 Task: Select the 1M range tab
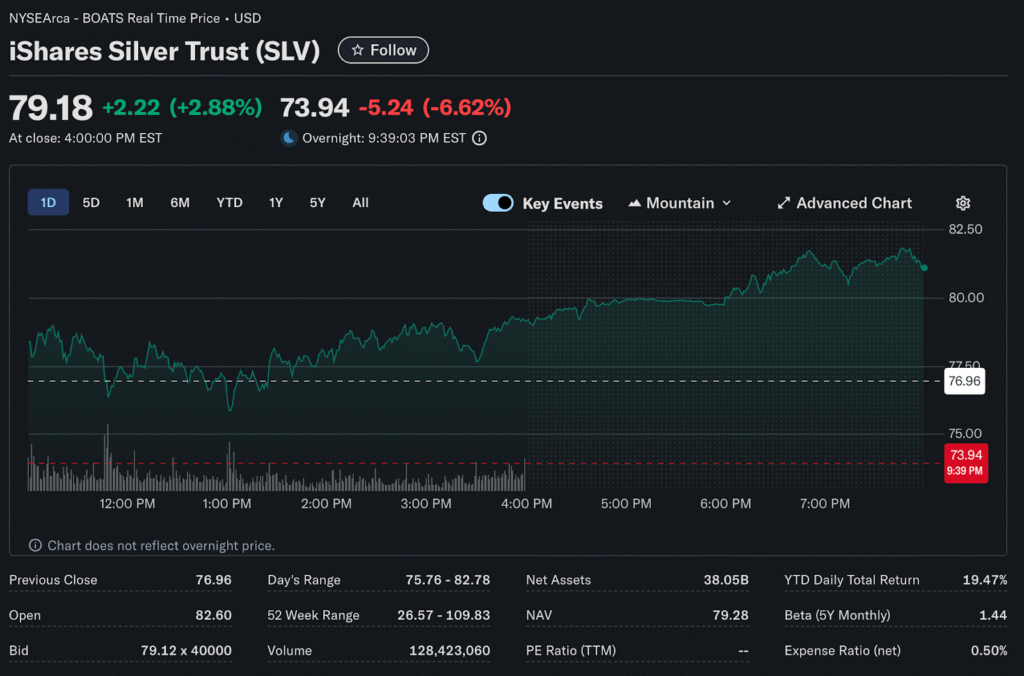(x=135, y=203)
